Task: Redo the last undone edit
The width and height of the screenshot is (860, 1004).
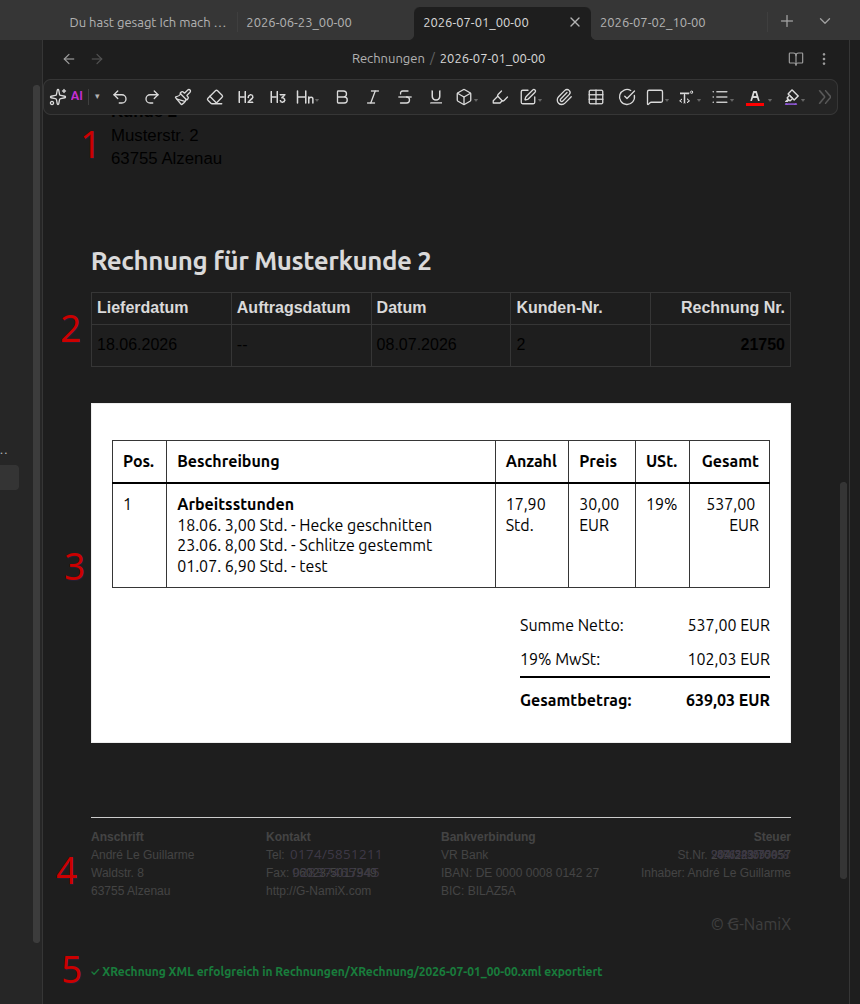Action: tap(152, 97)
